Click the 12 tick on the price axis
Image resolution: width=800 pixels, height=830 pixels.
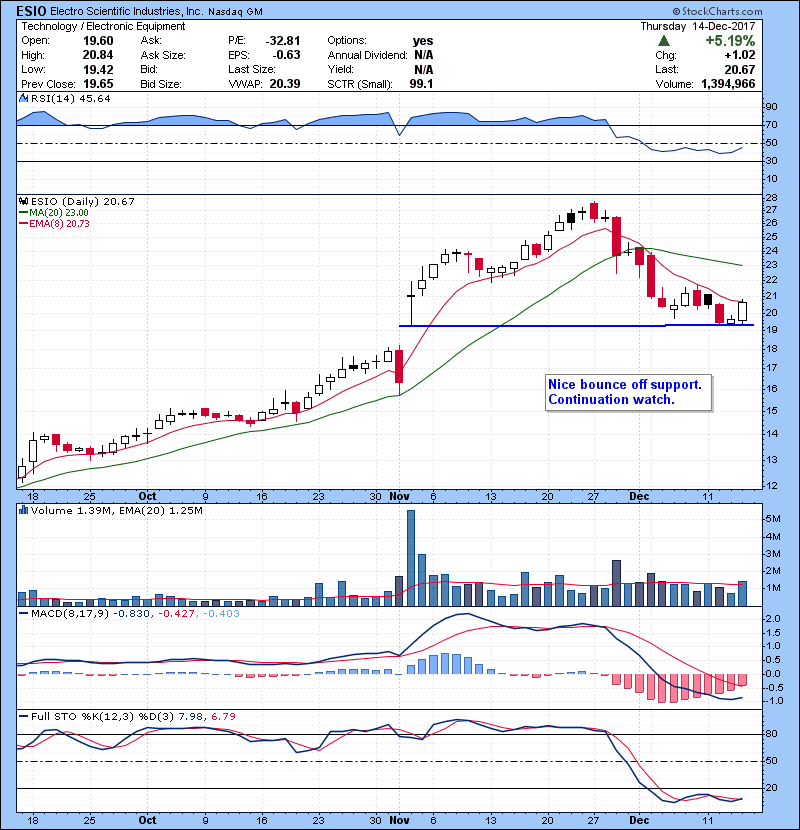(x=771, y=485)
